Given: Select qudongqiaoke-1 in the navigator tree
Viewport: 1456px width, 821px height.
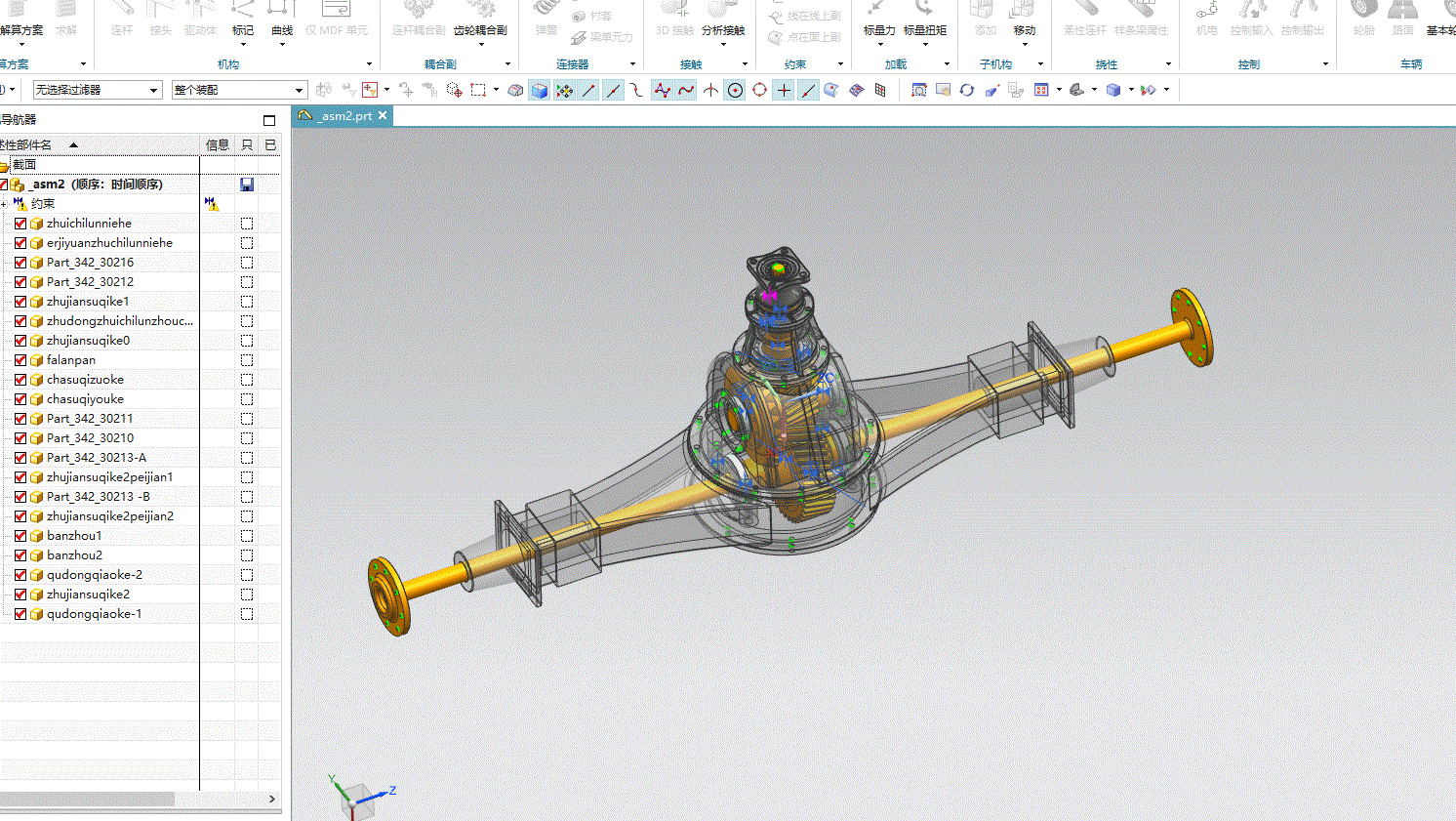Looking at the screenshot, I should (x=94, y=614).
